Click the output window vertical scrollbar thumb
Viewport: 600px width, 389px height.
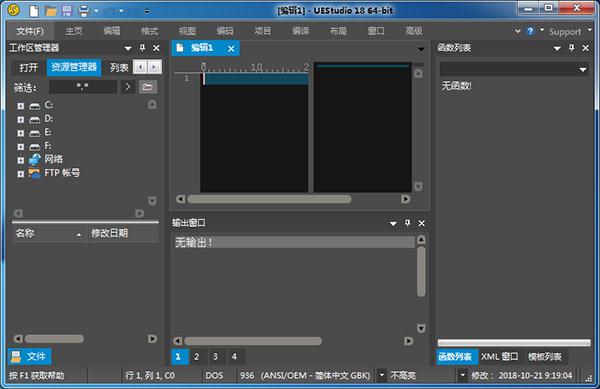pos(421,272)
